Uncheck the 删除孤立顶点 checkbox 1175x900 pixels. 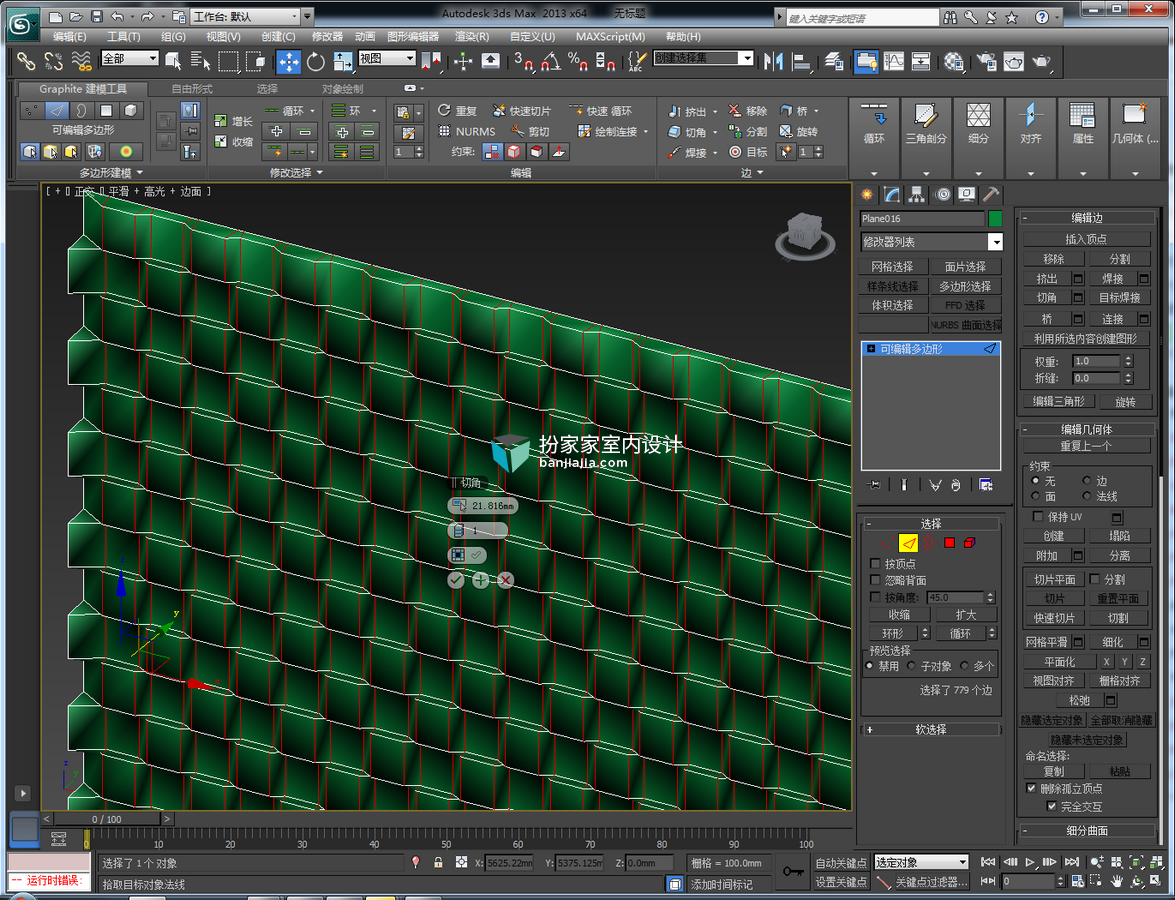1032,788
